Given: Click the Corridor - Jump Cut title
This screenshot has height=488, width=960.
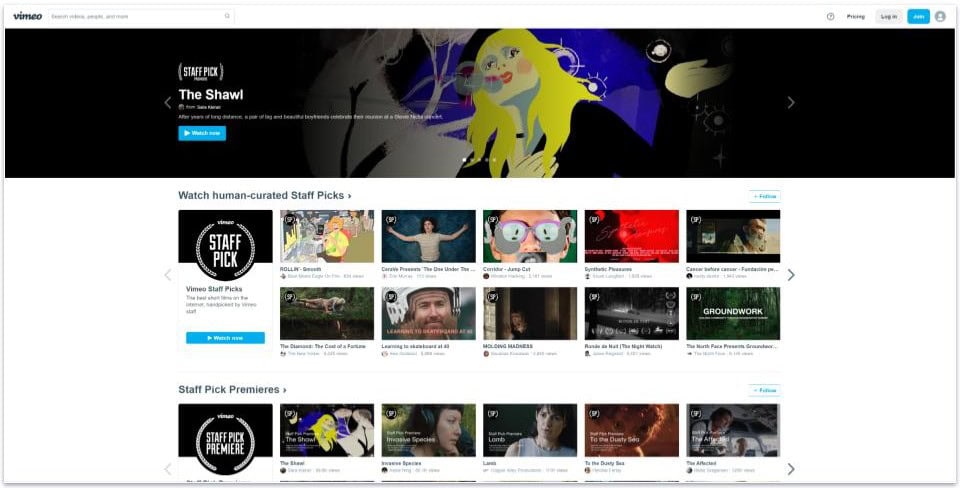Looking at the screenshot, I should pos(506,269).
